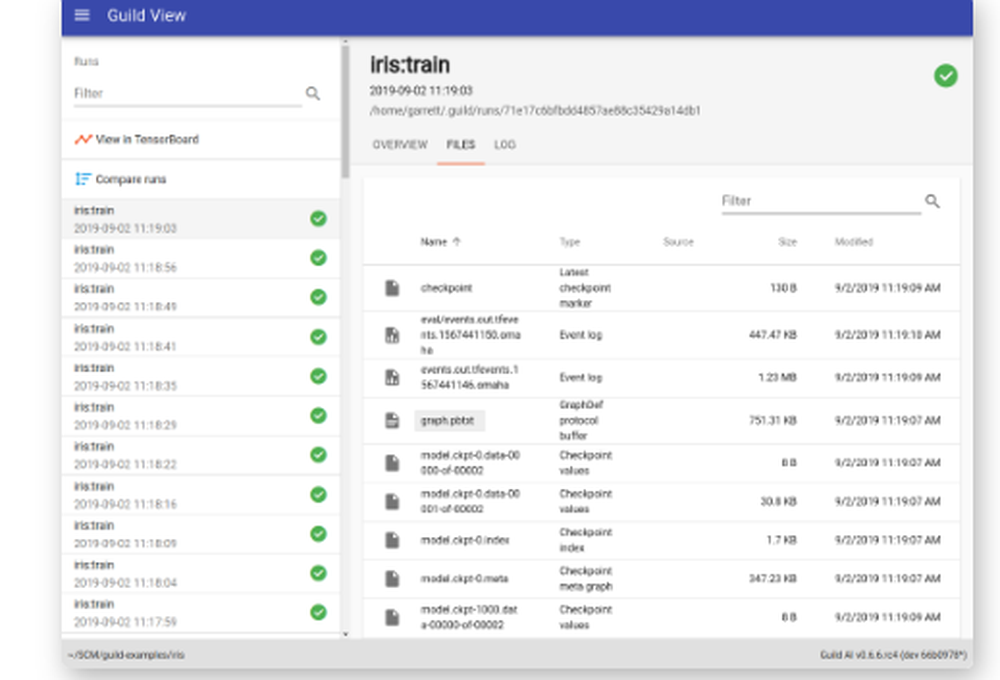Screen dimensions: 1000x680
Task: Click the large green run status checkmark
Action: pos(946,76)
